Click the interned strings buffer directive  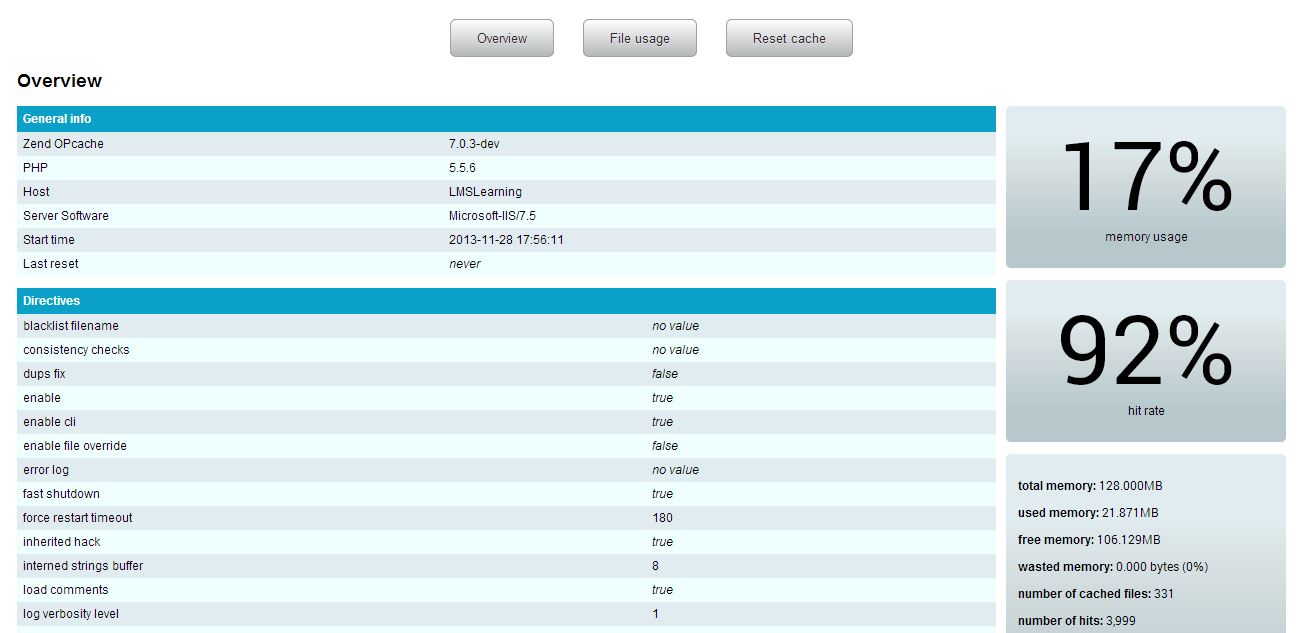click(x=83, y=566)
